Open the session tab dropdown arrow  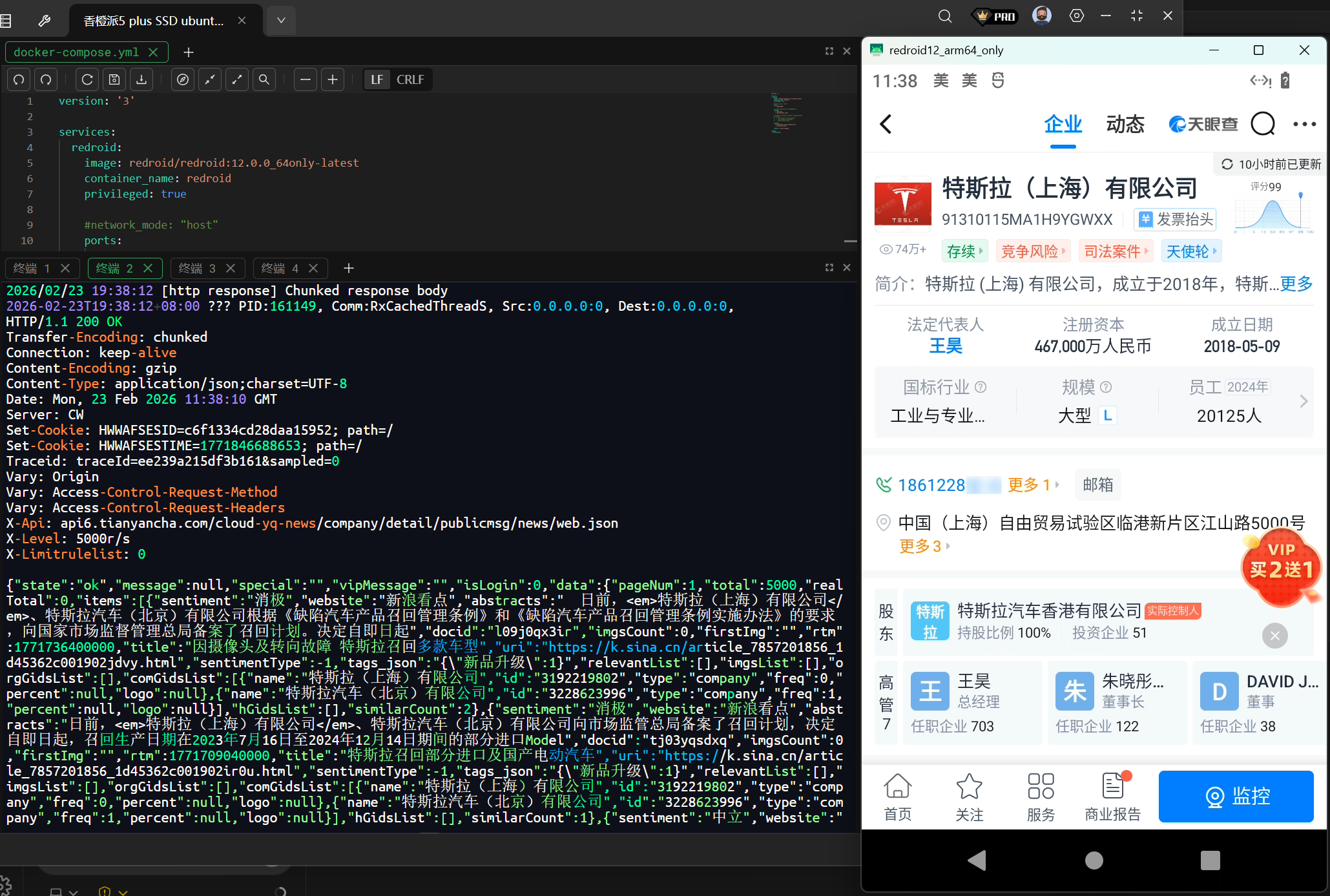(281, 21)
